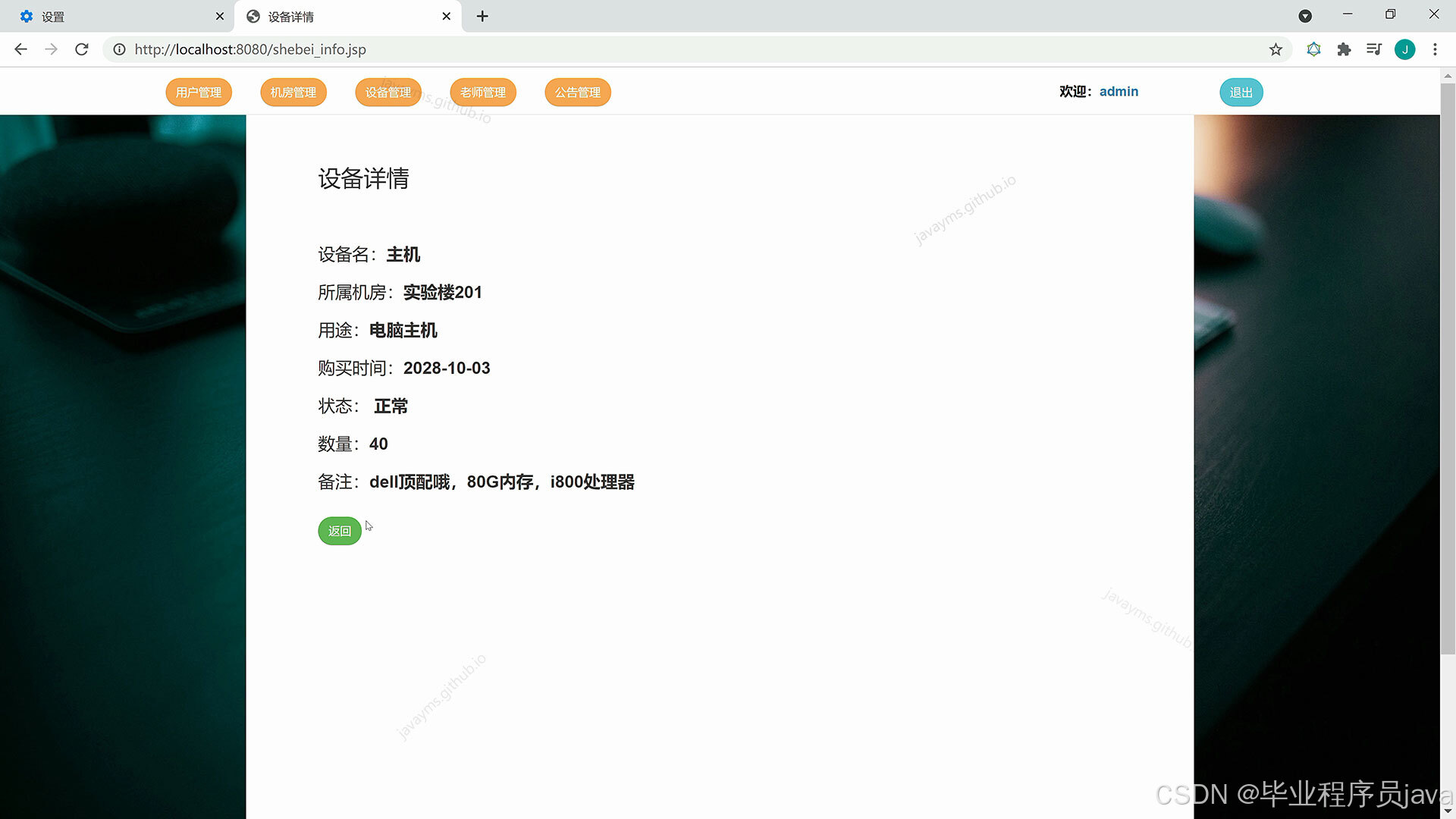Viewport: 1456px width, 819px height.
Task: Open Chrome three-dot menu
Action: 1435,49
